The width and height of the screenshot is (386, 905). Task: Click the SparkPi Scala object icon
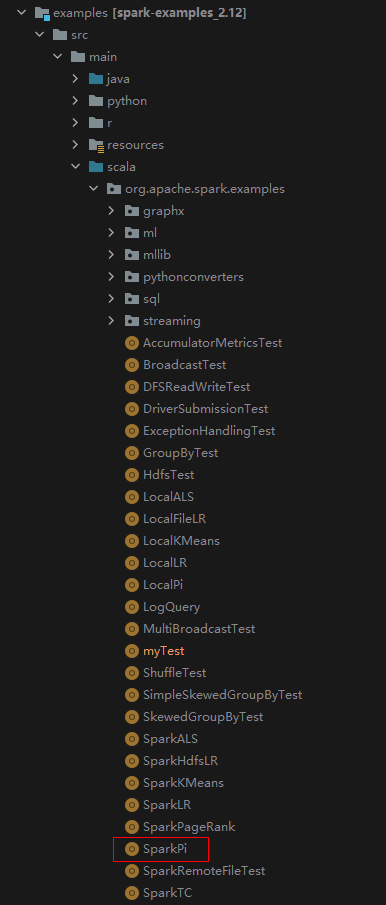coord(132,848)
